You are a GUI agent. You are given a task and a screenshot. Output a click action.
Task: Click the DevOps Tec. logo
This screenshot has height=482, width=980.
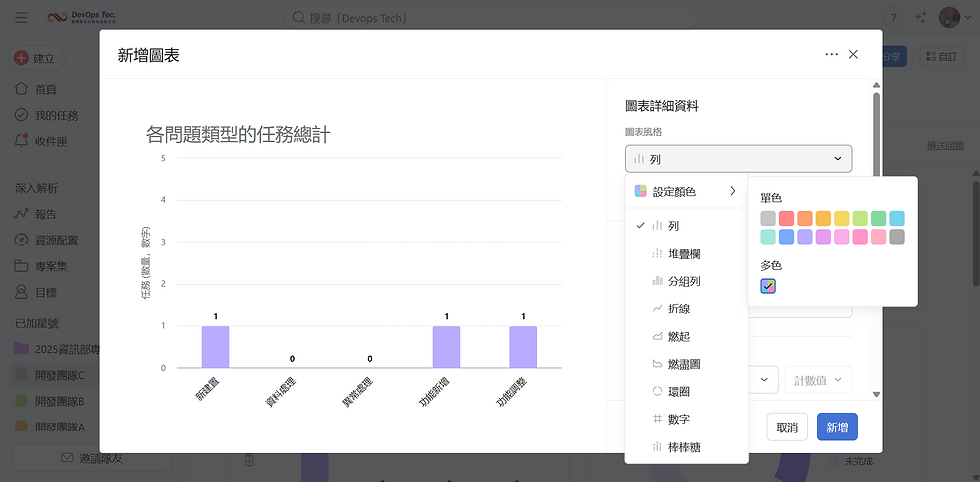(x=82, y=17)
